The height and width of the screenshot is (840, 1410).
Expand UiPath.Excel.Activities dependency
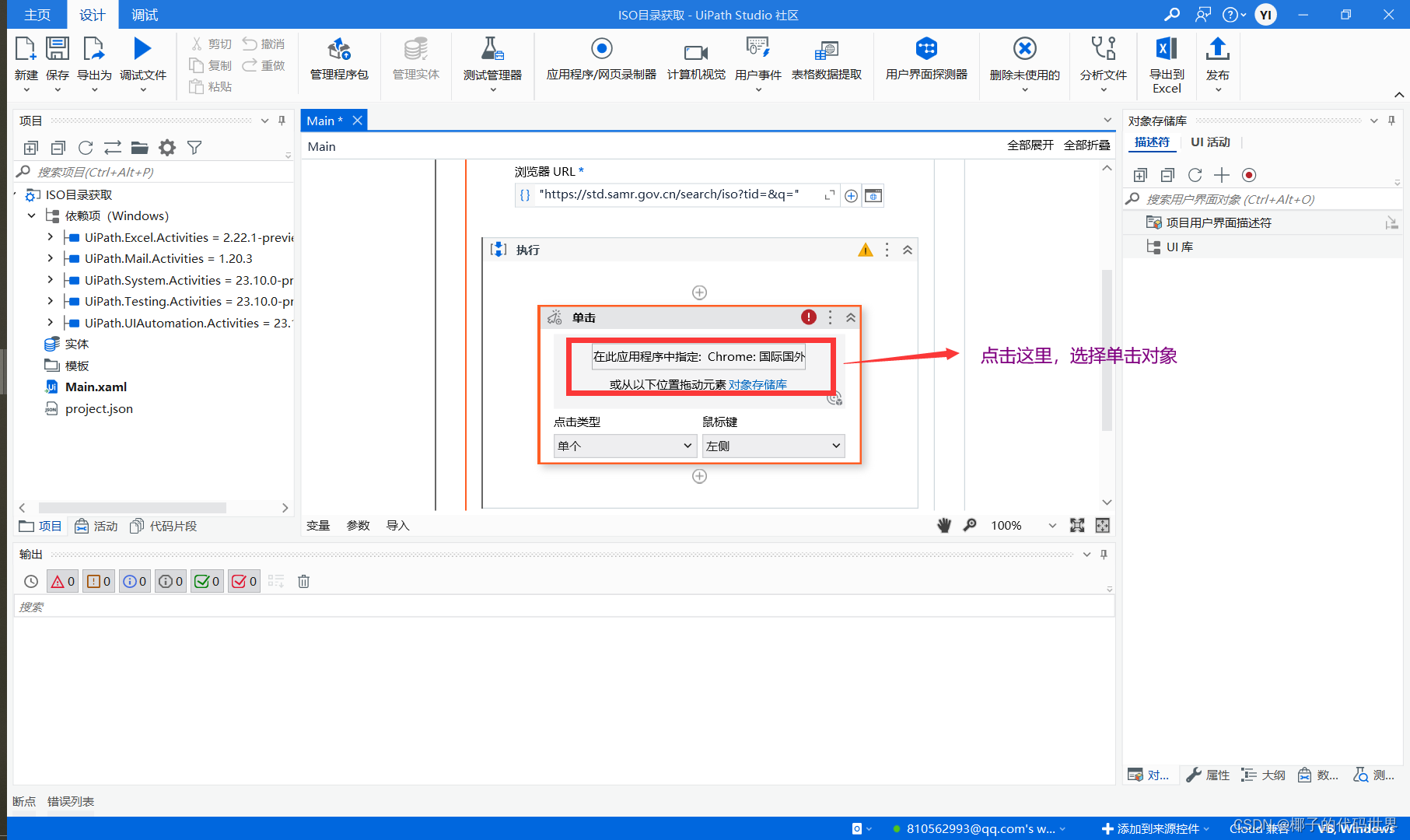(x=51, y=237)
